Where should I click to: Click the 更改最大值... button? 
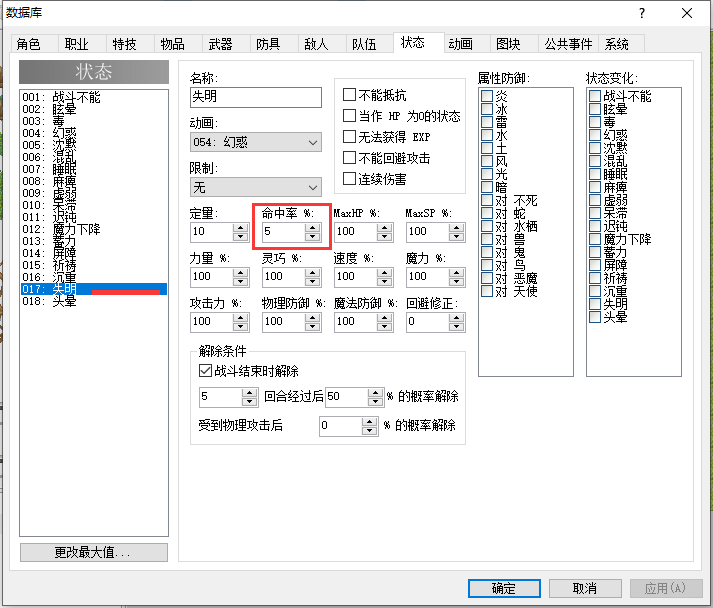pyautogui.click(x=94, y=553)
